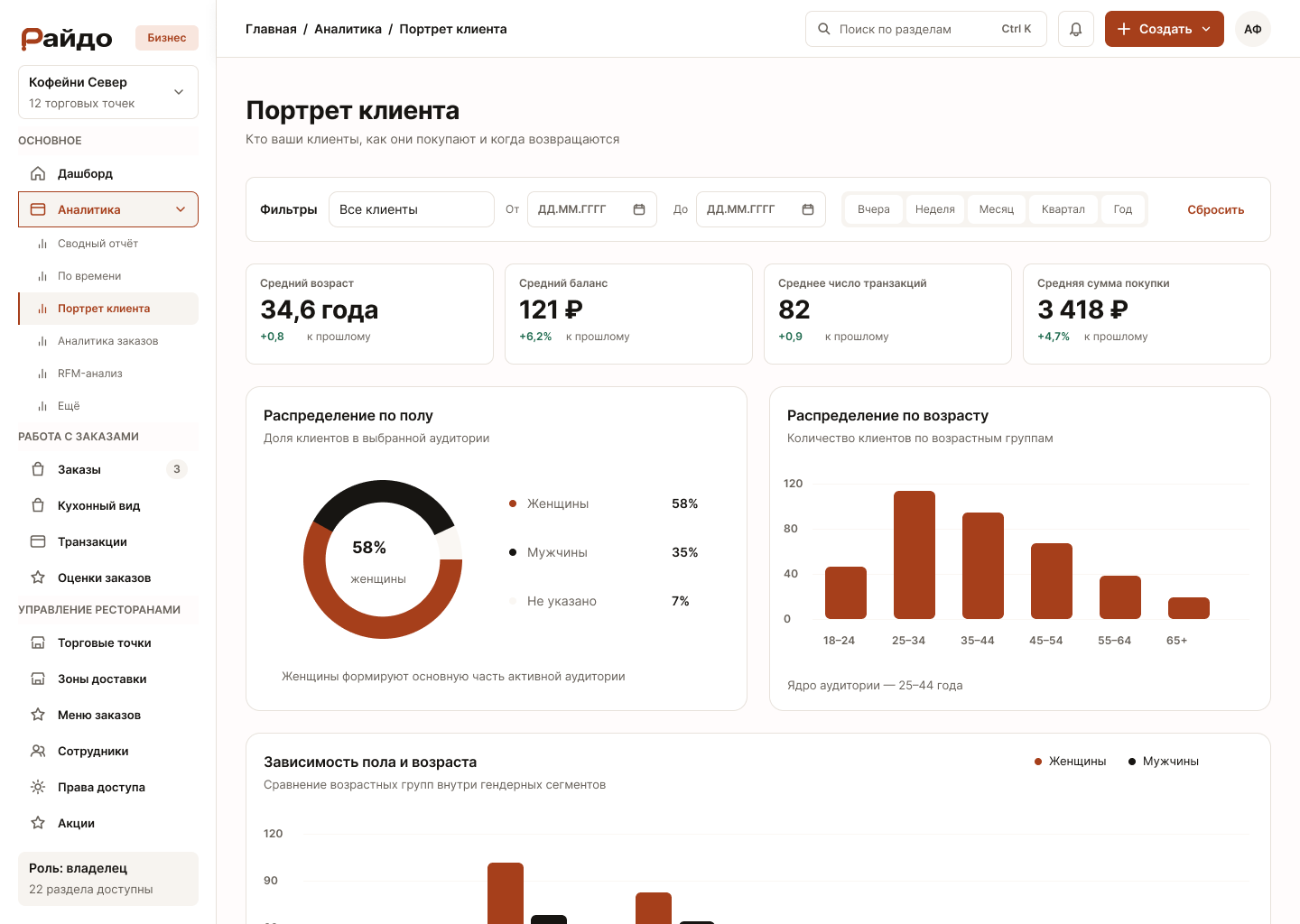Click the Бизнес plan badge
Viewport: 1300px width, 924px height.
[167, 38]
